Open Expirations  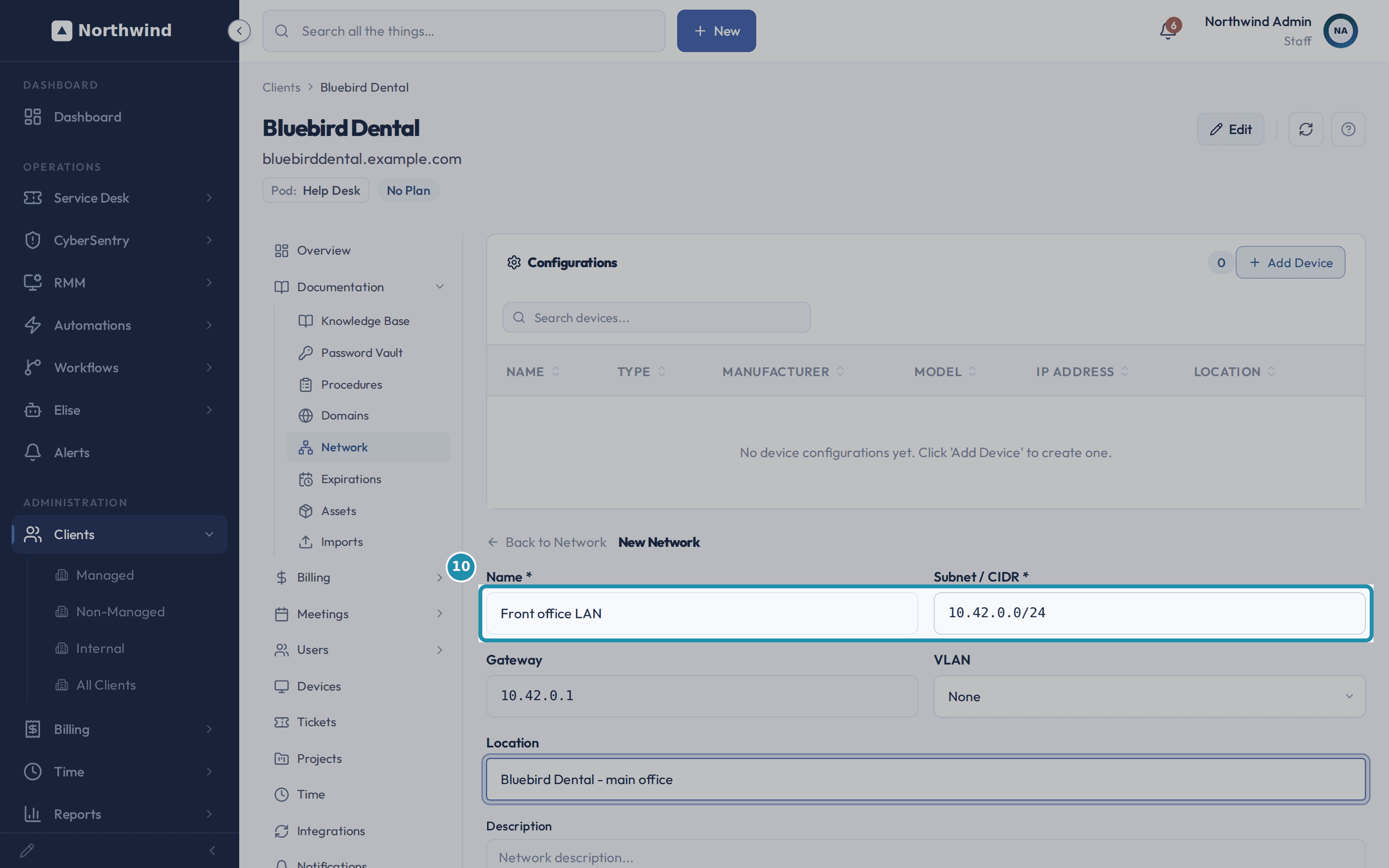(368, 479)
